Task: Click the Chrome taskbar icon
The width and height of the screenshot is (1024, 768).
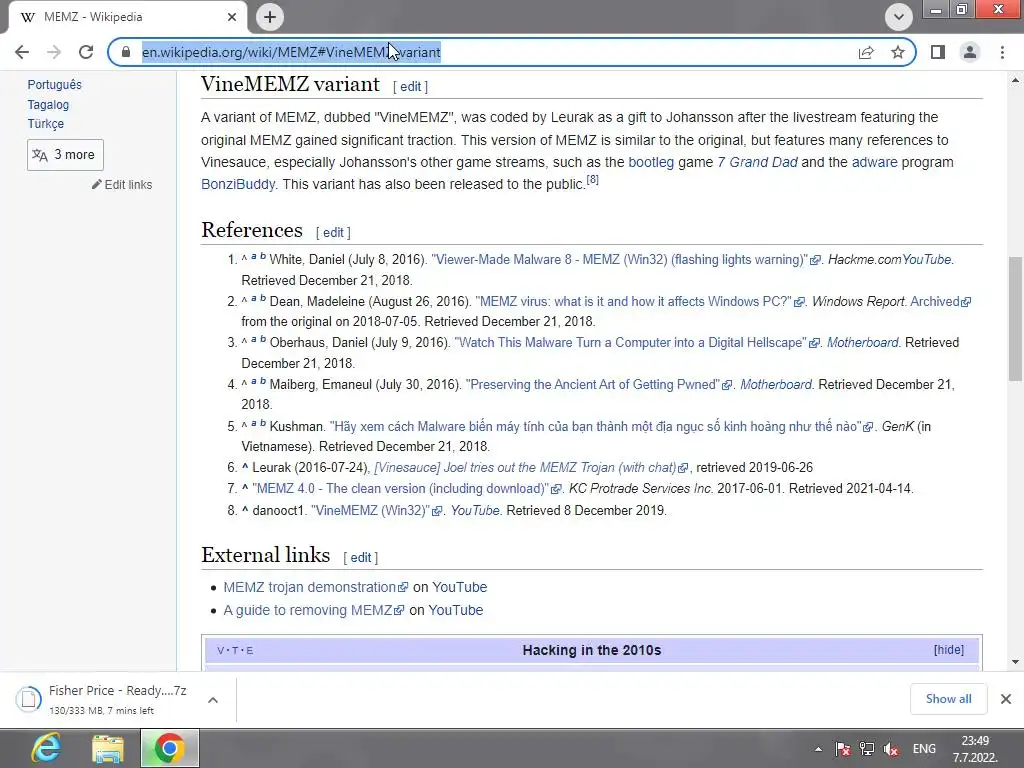Action: [x=169, y=748]
